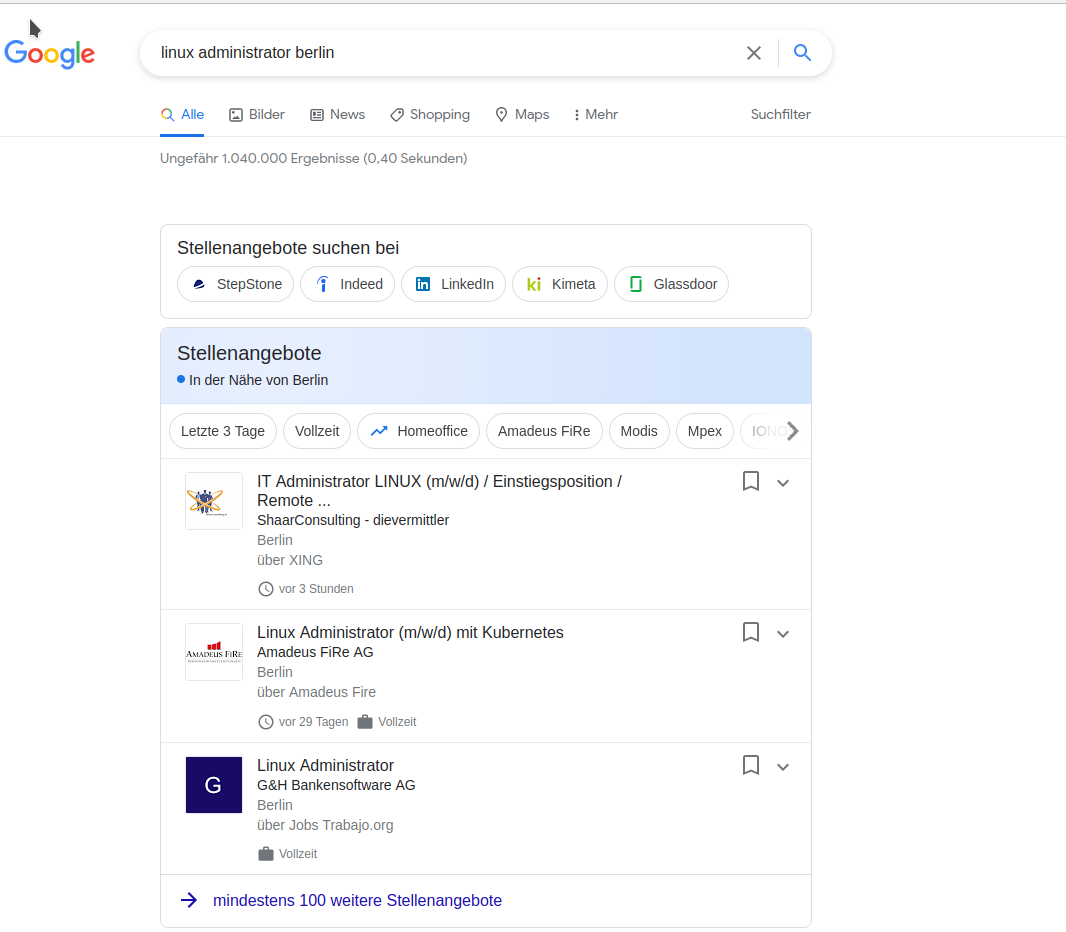The width and height of the screenshot is (1066, 932).
Task: Show more filter chips with arrow
Action: pyautogui.click(x=793, y=431)
